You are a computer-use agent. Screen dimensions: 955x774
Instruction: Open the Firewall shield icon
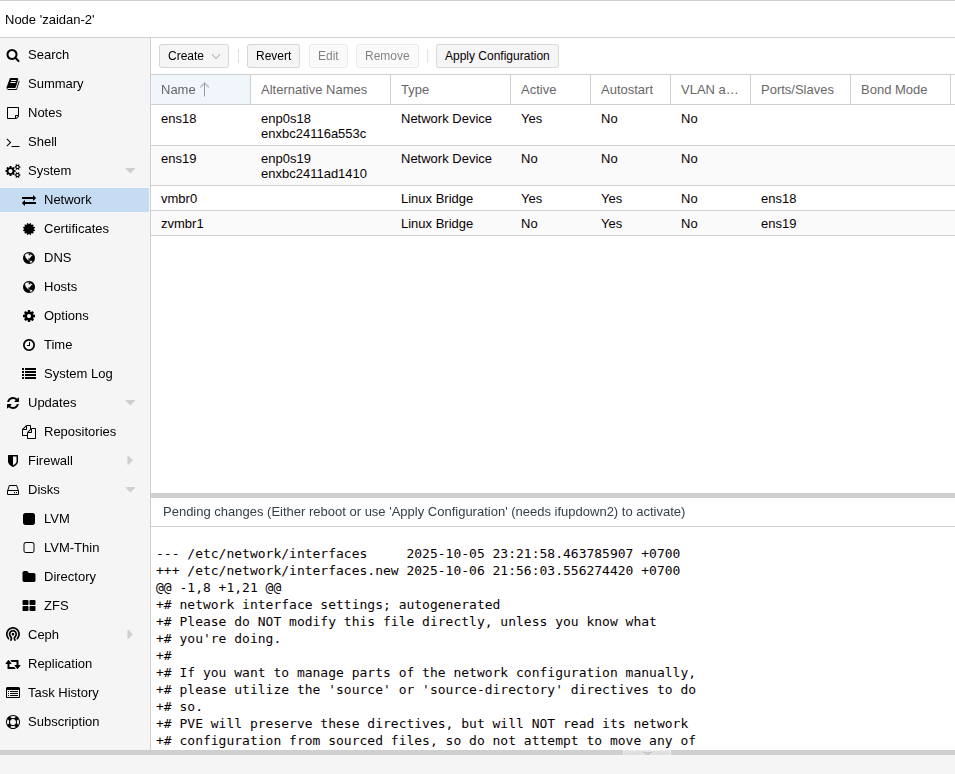coord(13,461)
